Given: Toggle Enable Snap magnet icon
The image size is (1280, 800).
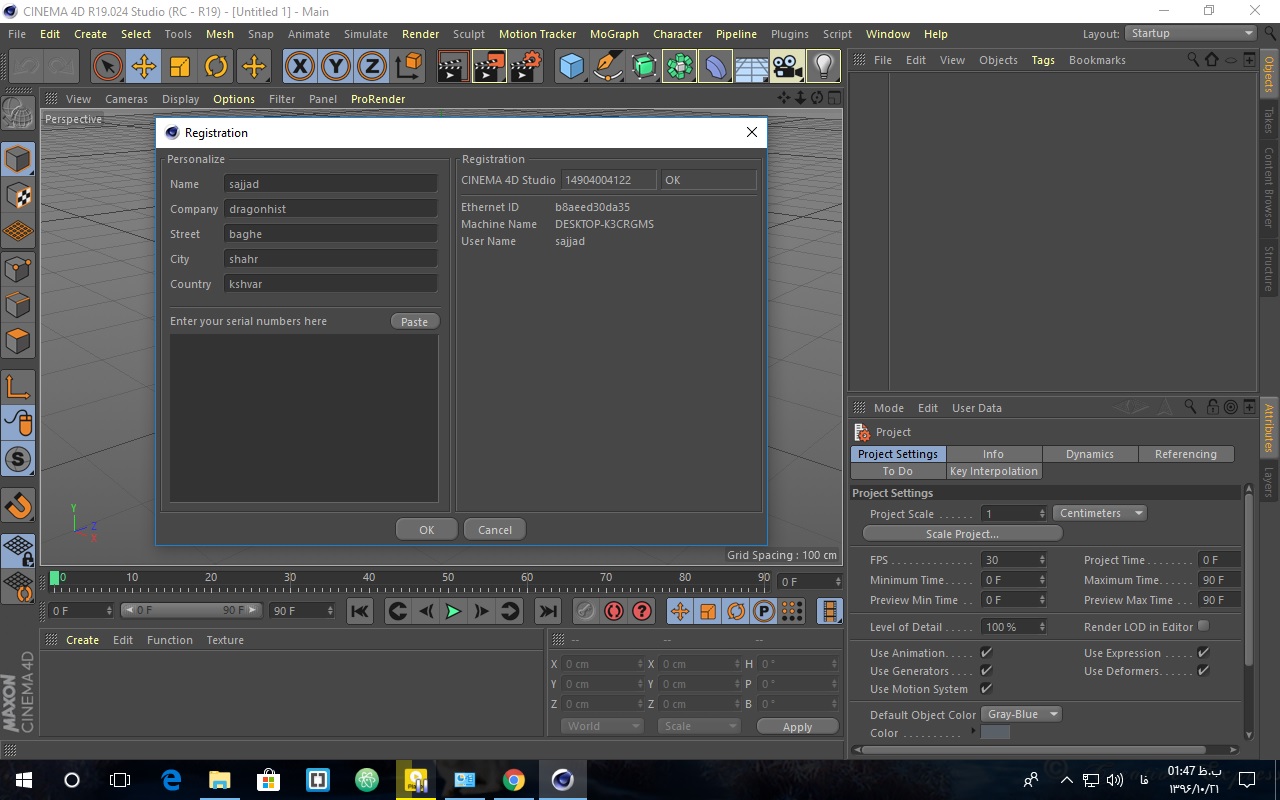Looking at the screenshot, I should [x=18, y=505].
